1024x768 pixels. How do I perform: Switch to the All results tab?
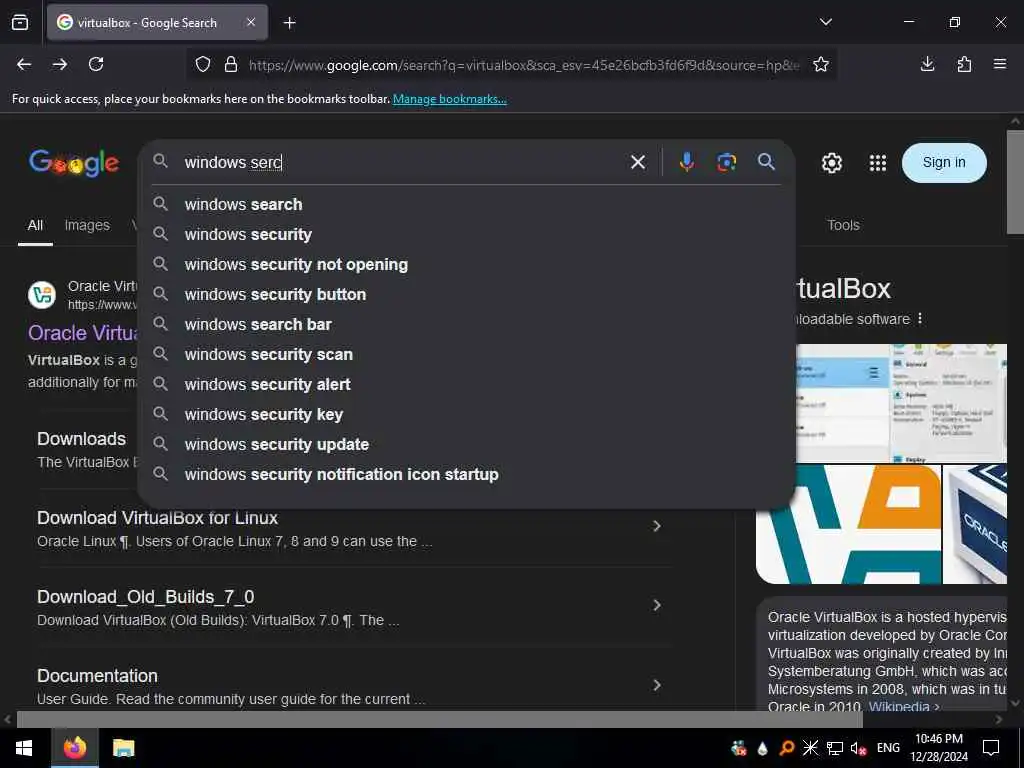click(35, 225)
